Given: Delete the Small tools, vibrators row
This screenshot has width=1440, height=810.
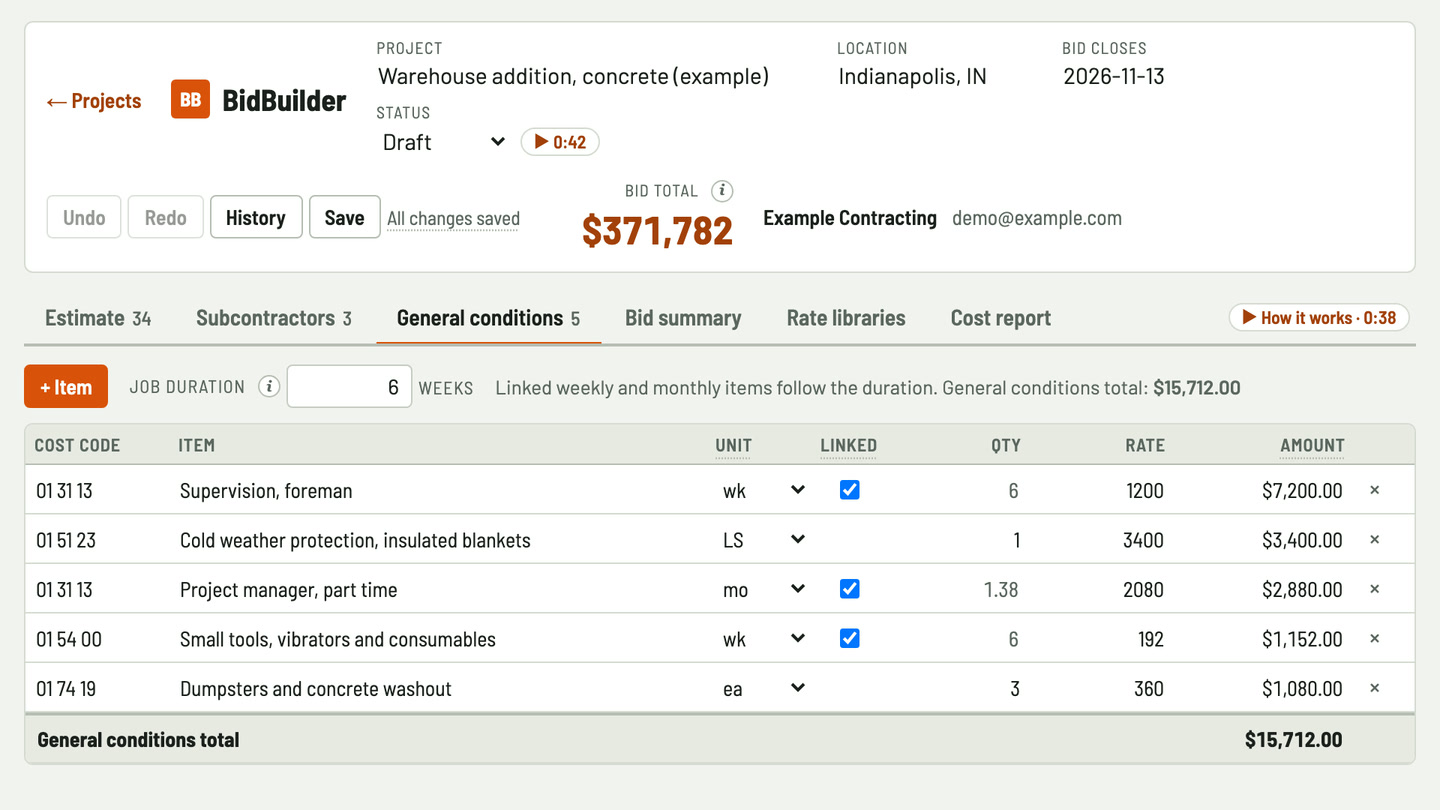Looking at the screenshot, I should pyautogui.click(x=1374, y=639).
